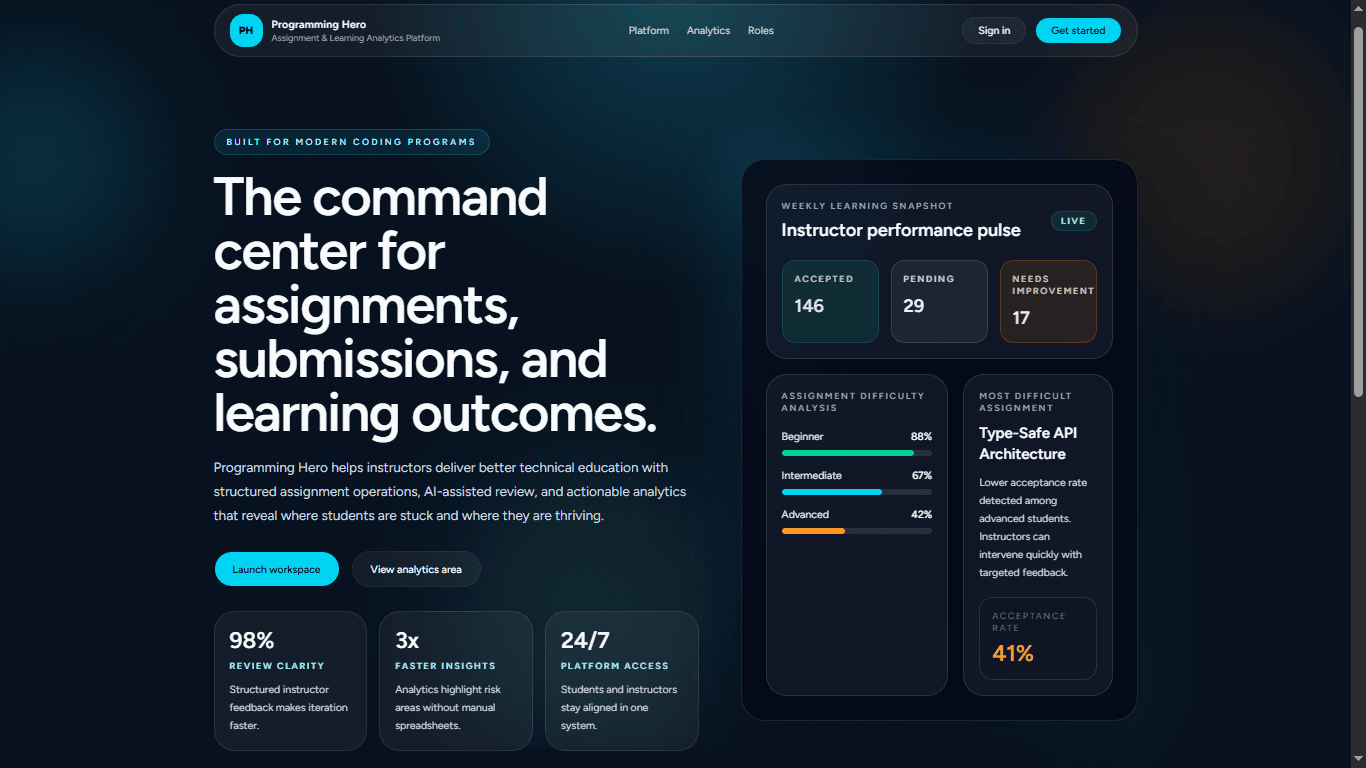Click the Assignment & Learning Analytics Platform tagline
1366x768 pixels.
coord(356,38)
